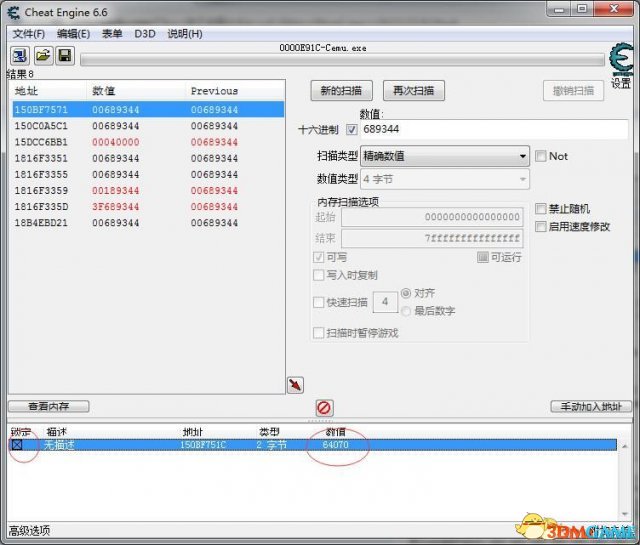
Task: Click address list scrollbar up arrow
Action: [x=624, y=447]
